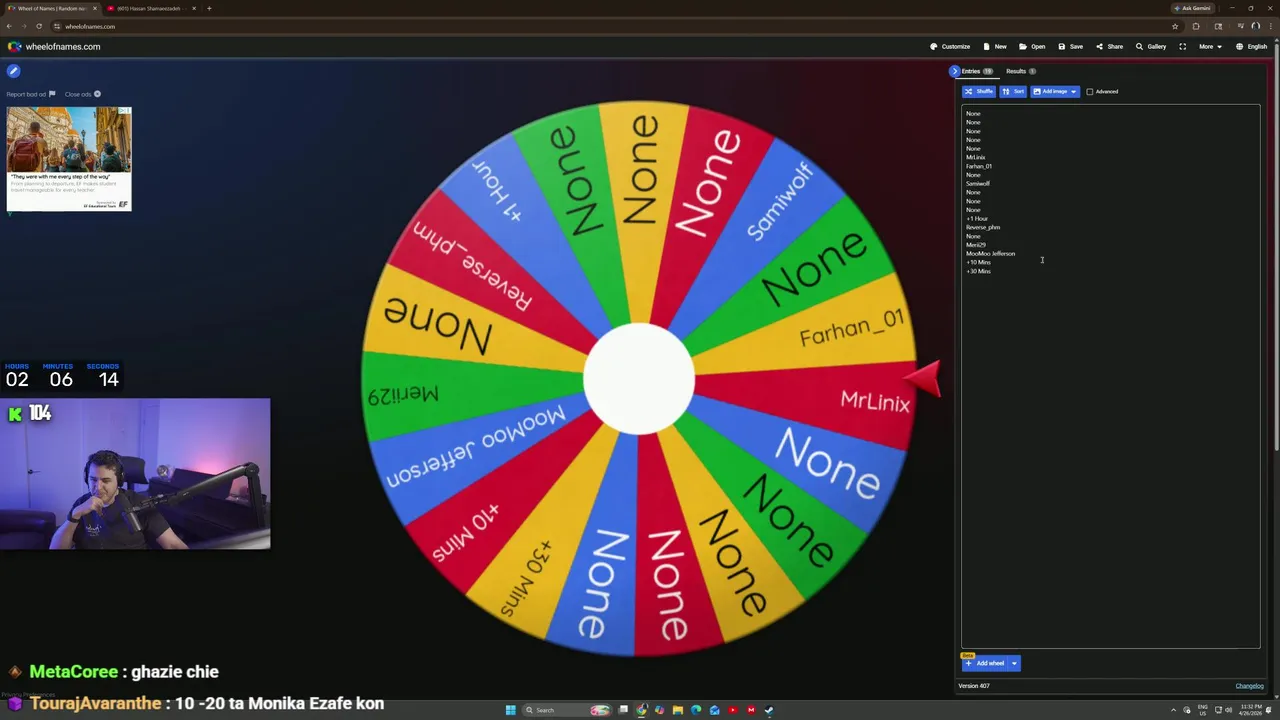The image size is (1280, 720).
Task: Open the Add image dropdown arrow
Action: pos(1074,91)
